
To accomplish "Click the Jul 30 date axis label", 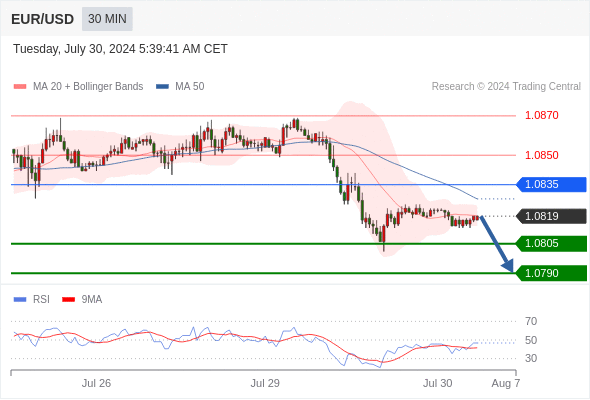I will pyautogui.click(x=438, y=383).
